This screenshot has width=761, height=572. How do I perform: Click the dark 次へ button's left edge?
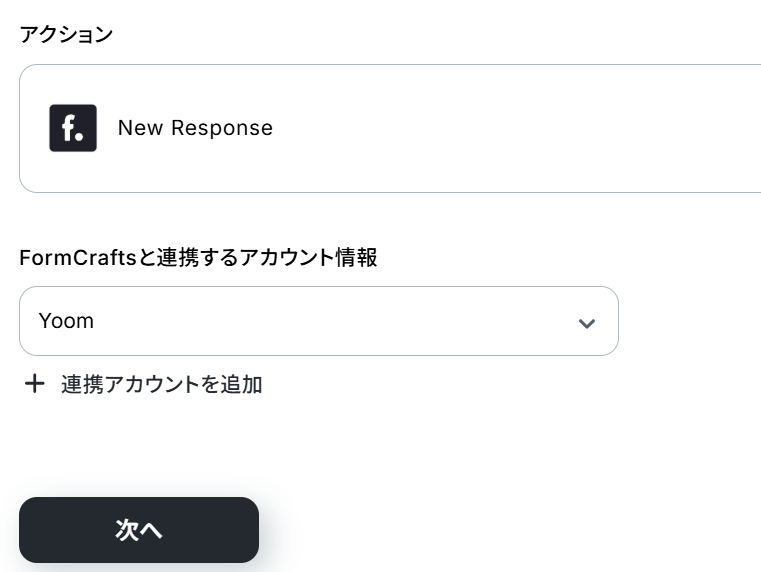pos(30,530)
